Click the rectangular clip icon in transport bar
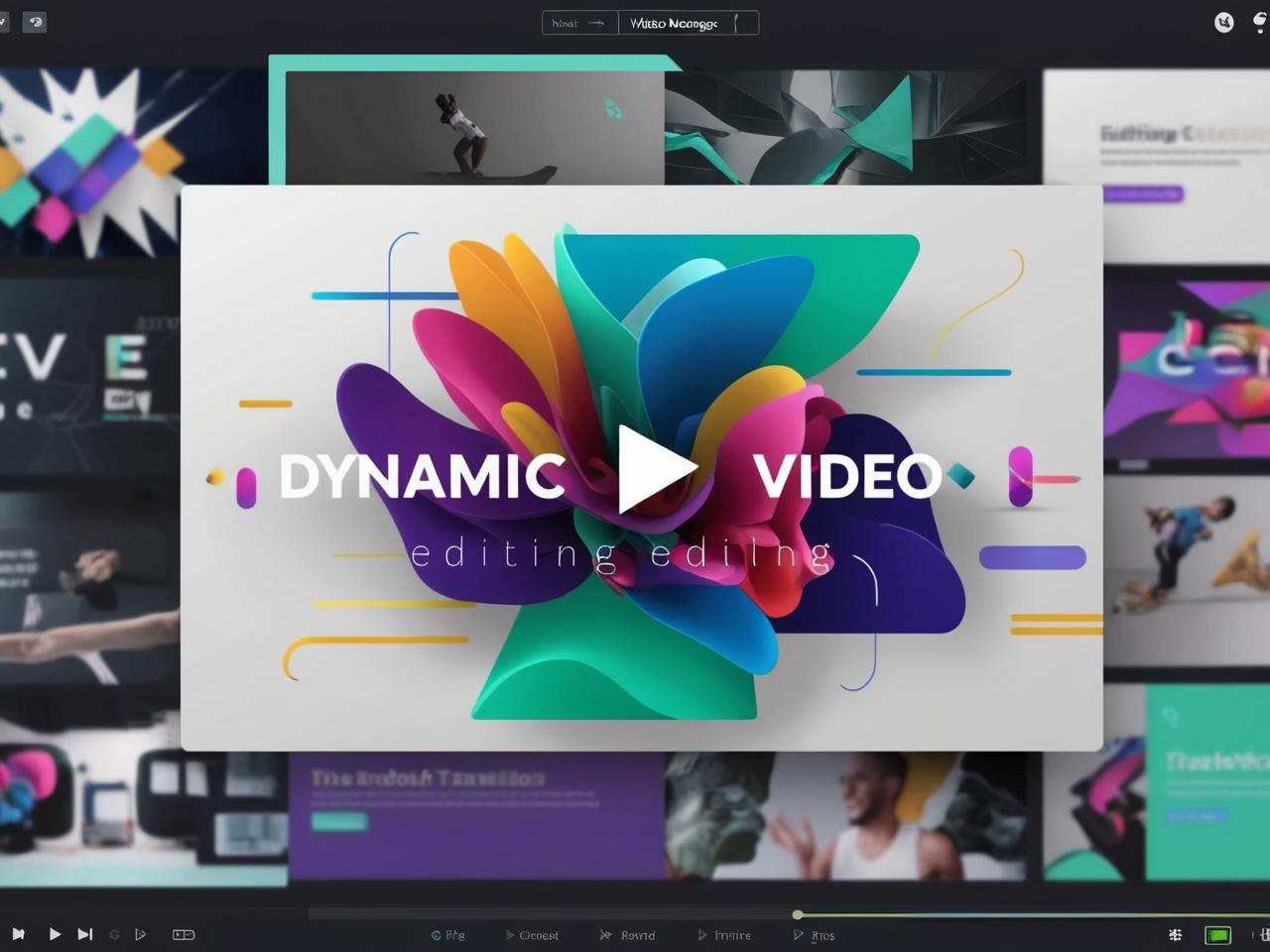1270x952 pixels. [x=184, y=934]
